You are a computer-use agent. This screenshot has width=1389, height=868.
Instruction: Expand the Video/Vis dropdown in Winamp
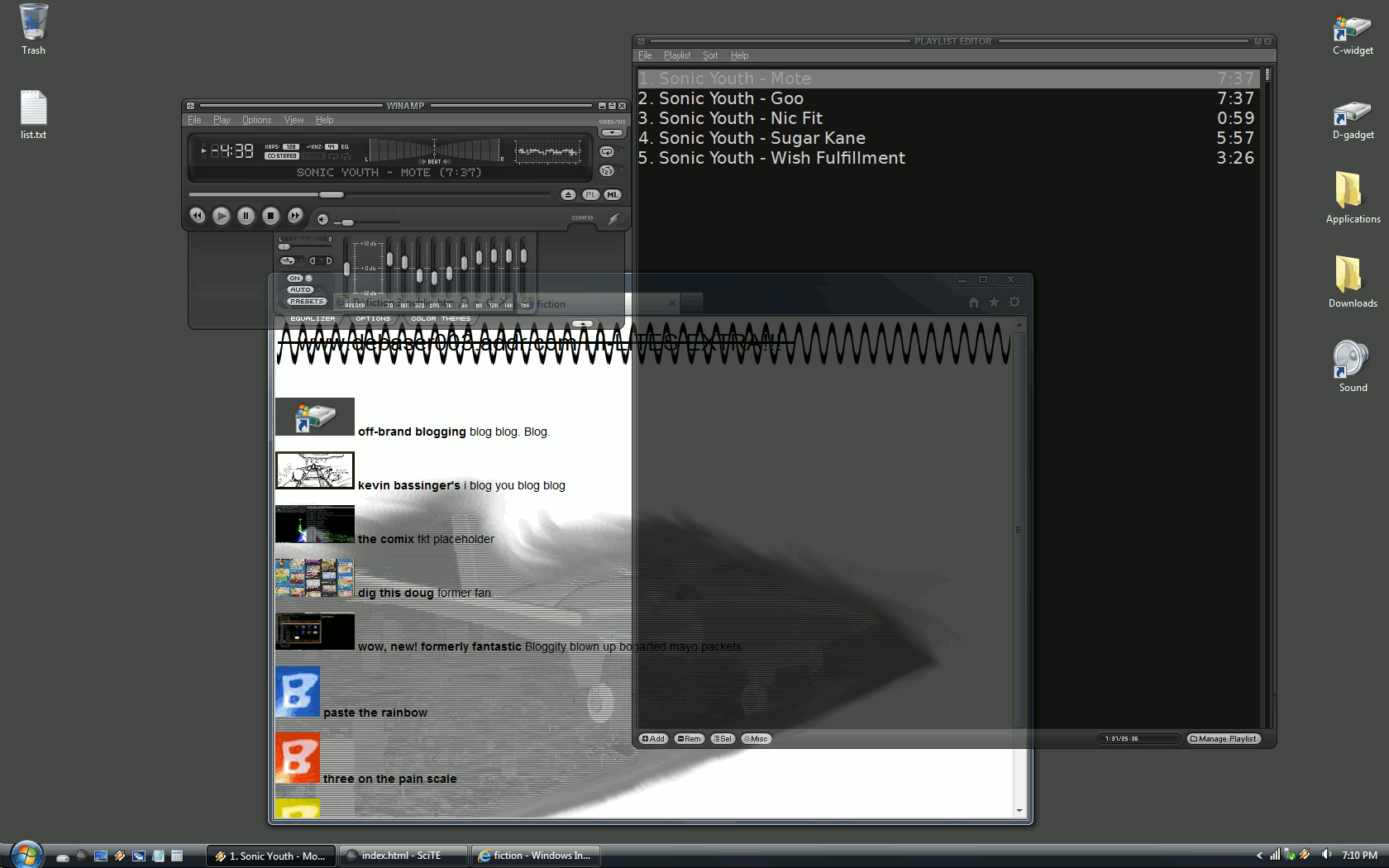click(x=612, y=132)
